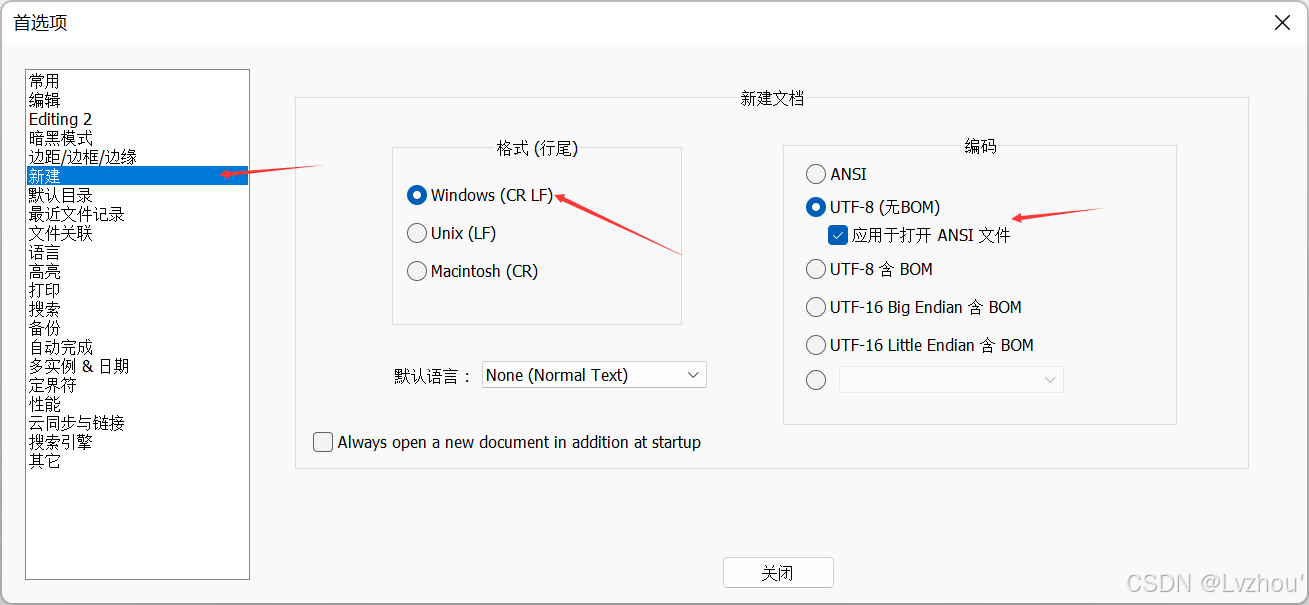Select 文件关联 in the category list
This screenshot has height=605, width=1309.
(x=137, y=233)
